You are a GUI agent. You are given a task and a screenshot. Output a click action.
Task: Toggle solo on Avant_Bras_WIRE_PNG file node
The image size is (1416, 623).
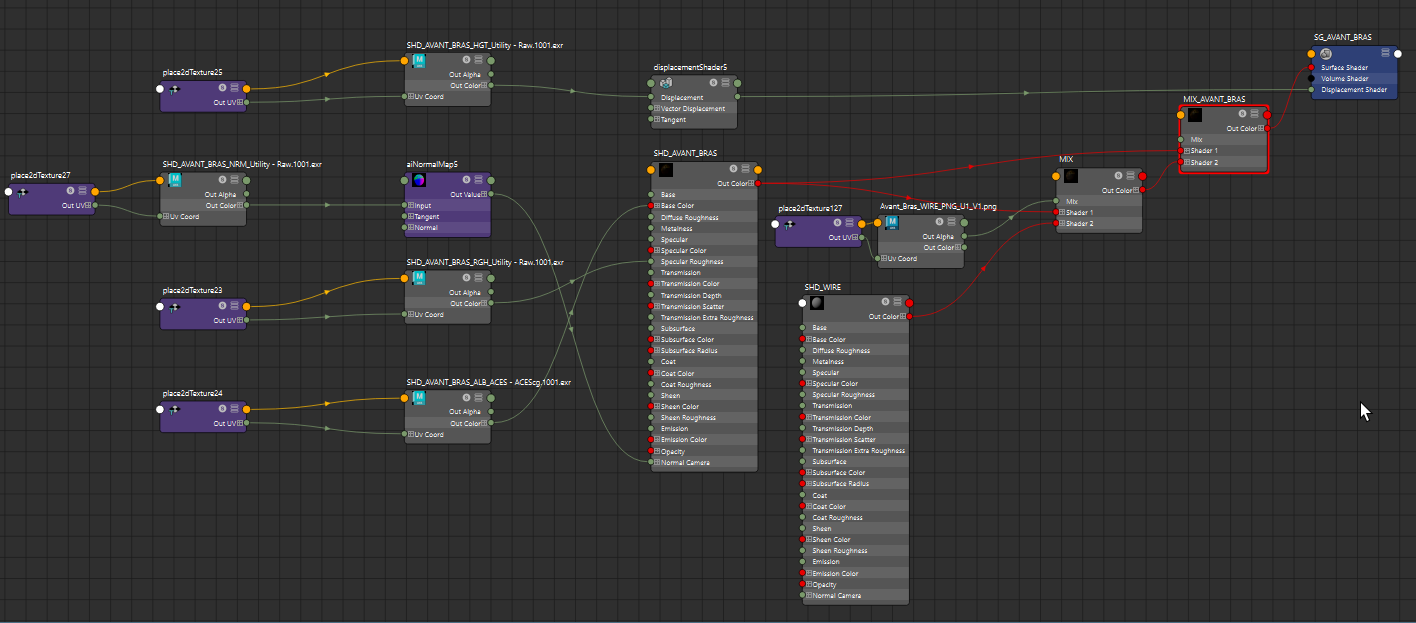(x=940, y=222)
